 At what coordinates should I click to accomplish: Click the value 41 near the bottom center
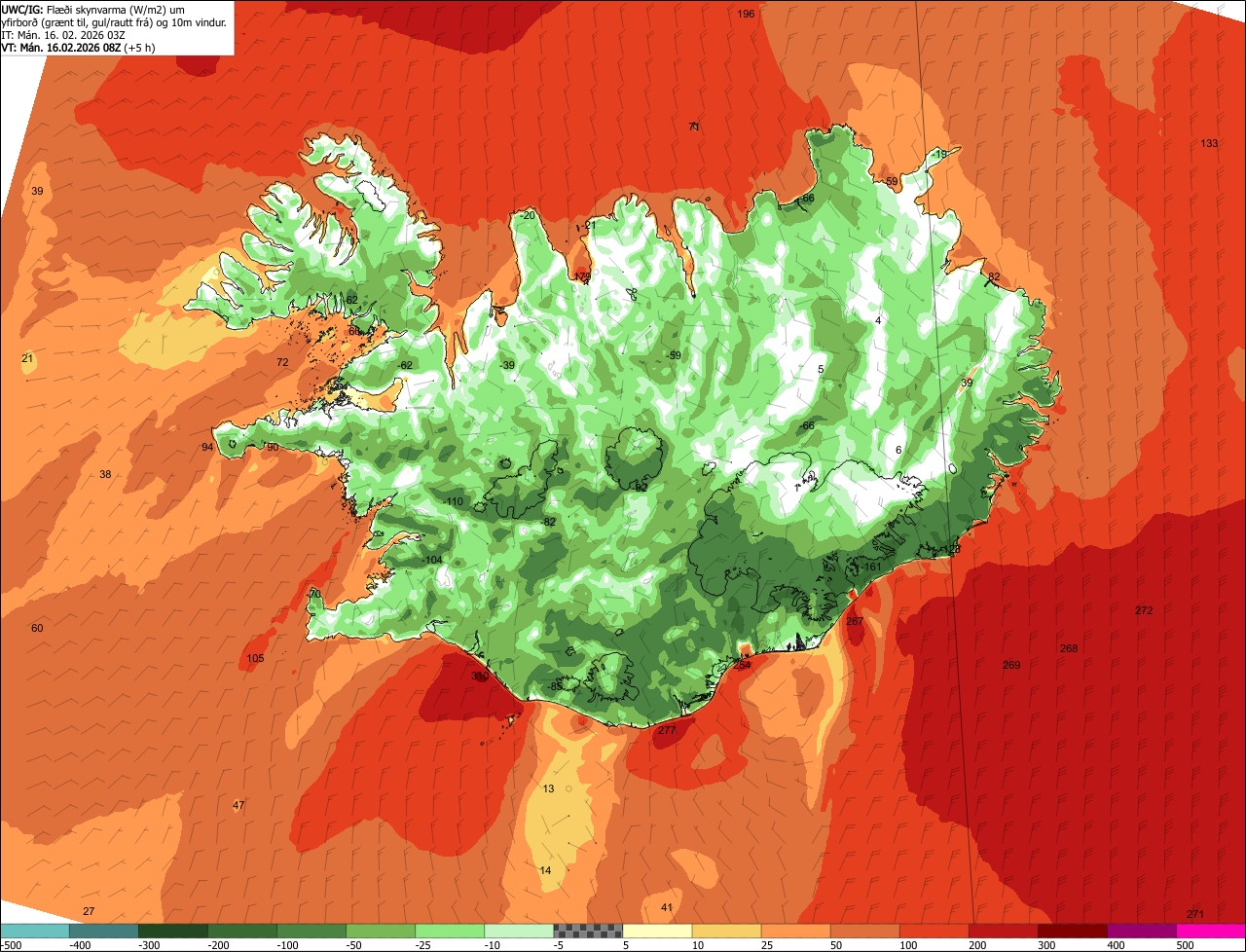pos(667,907)
